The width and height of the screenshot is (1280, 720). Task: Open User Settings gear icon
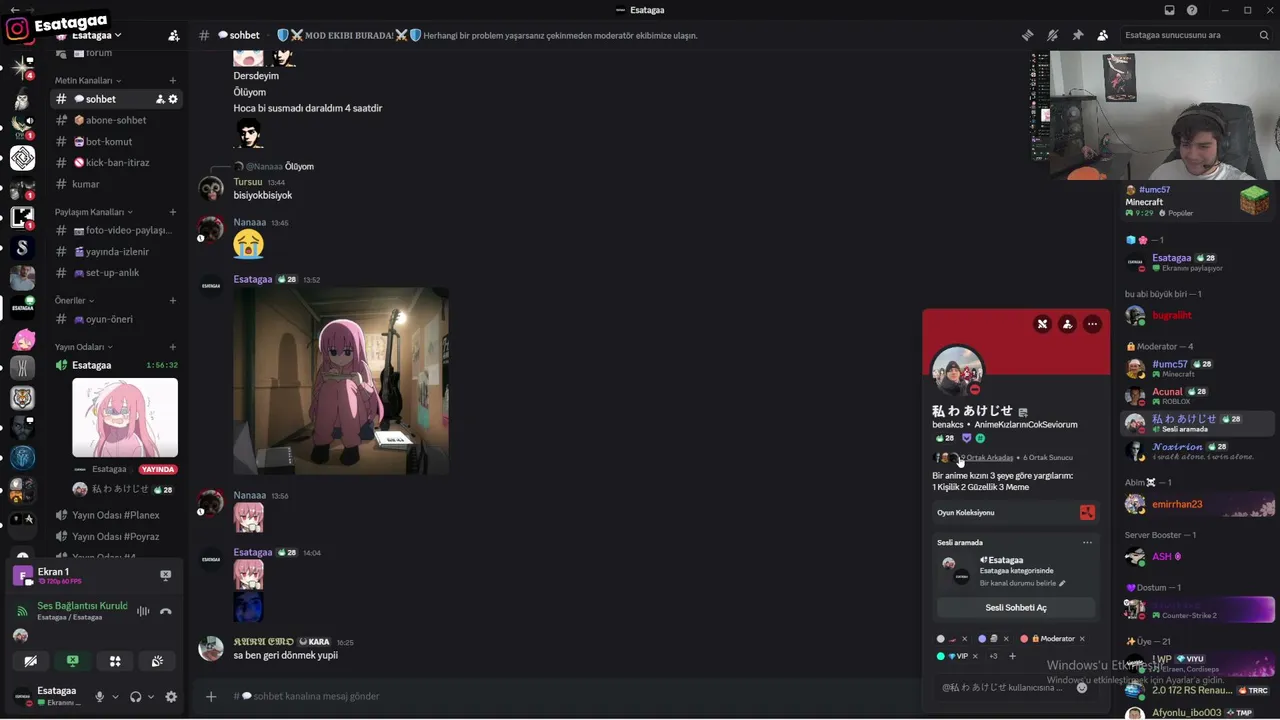(171, 696)
